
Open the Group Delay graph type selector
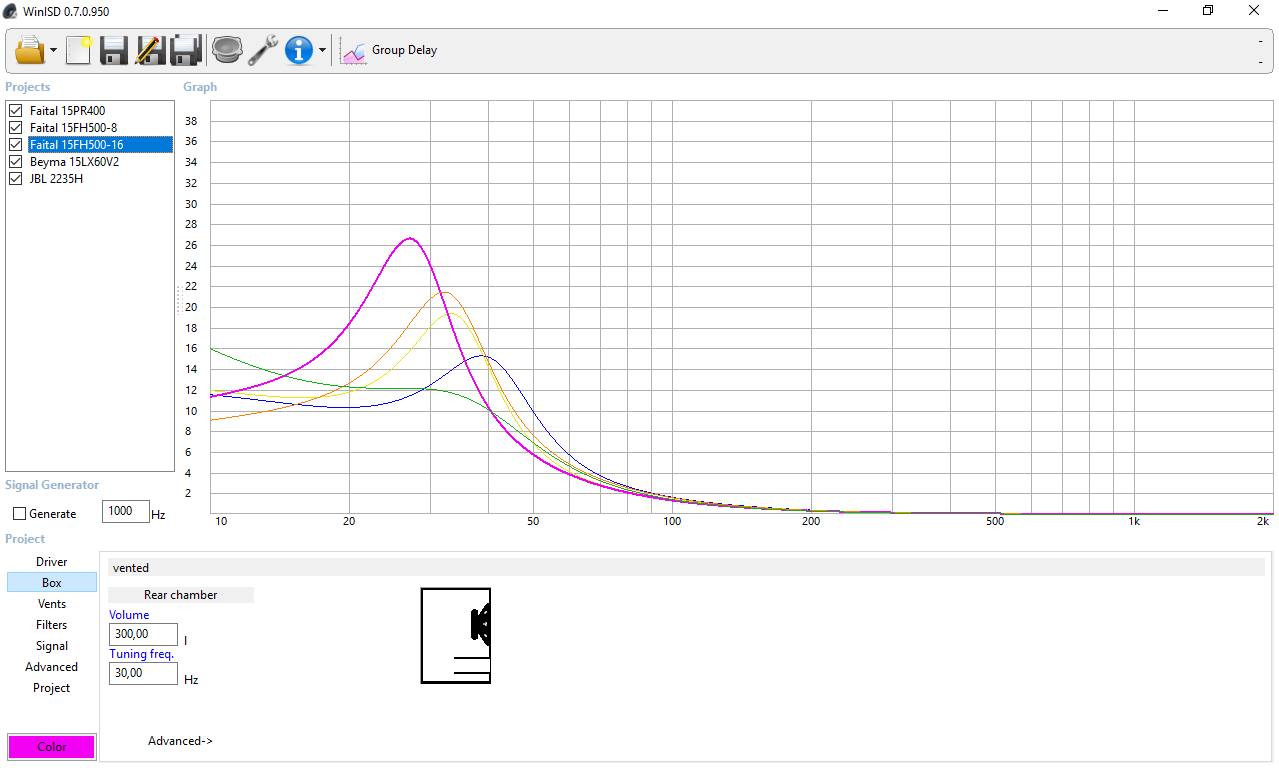point(390,50)
